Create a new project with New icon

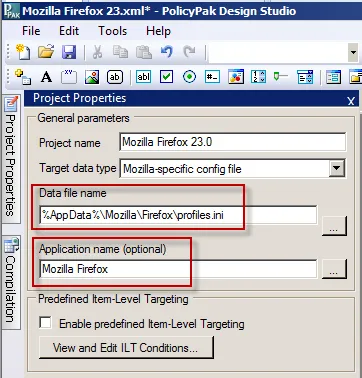click(23, 52)
